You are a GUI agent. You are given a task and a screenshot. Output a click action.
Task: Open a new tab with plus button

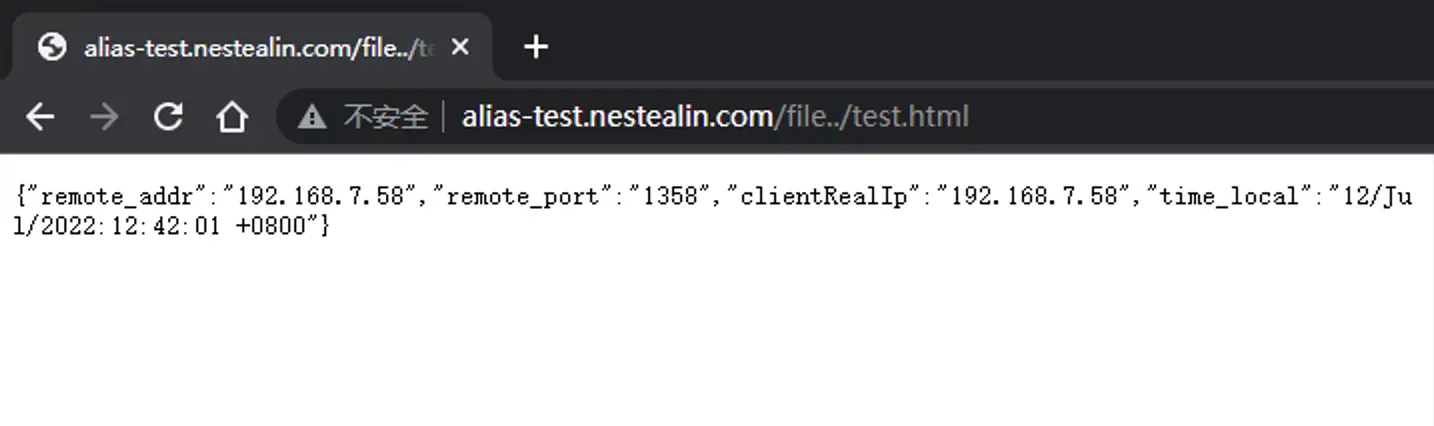536,46
